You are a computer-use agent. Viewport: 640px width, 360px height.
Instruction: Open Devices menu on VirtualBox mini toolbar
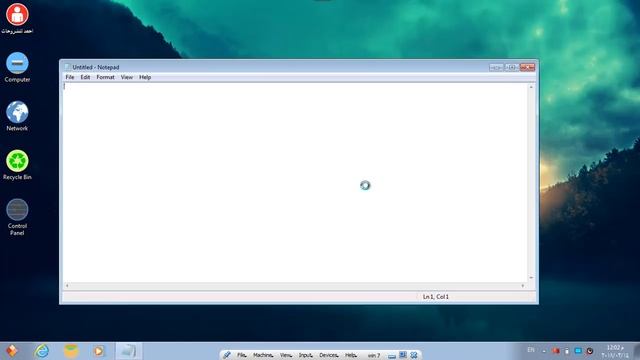tap(329, 356)
